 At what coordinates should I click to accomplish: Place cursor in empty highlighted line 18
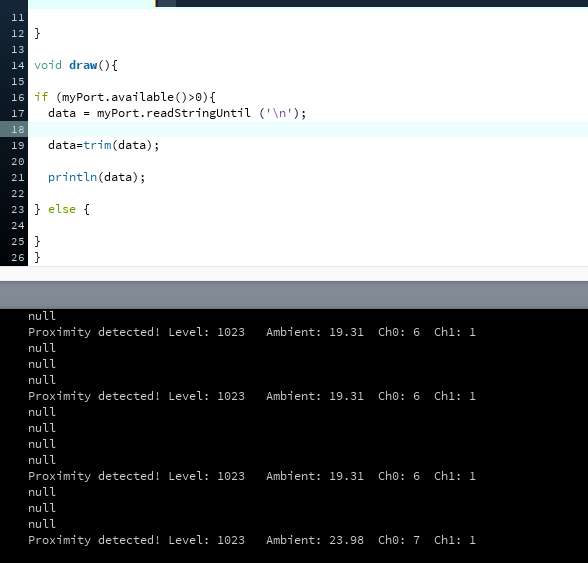click(x=308, y=129)
